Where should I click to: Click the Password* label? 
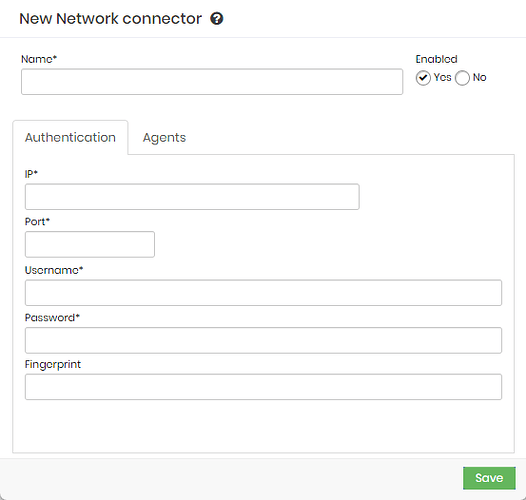52,318
